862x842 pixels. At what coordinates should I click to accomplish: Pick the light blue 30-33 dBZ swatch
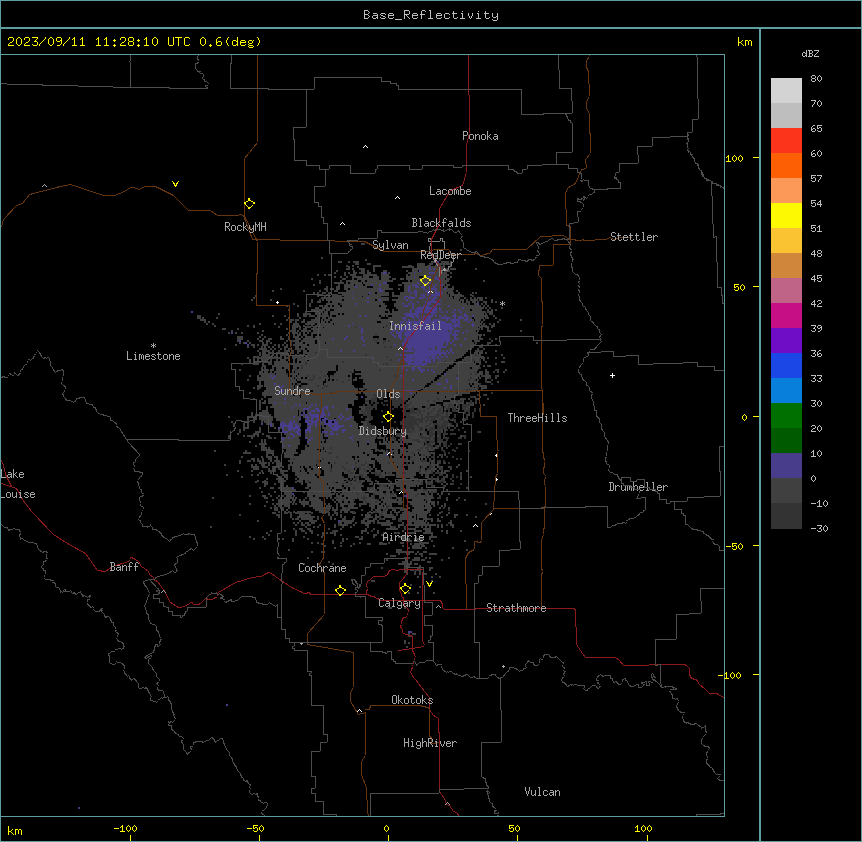click(x=786, y=391)
